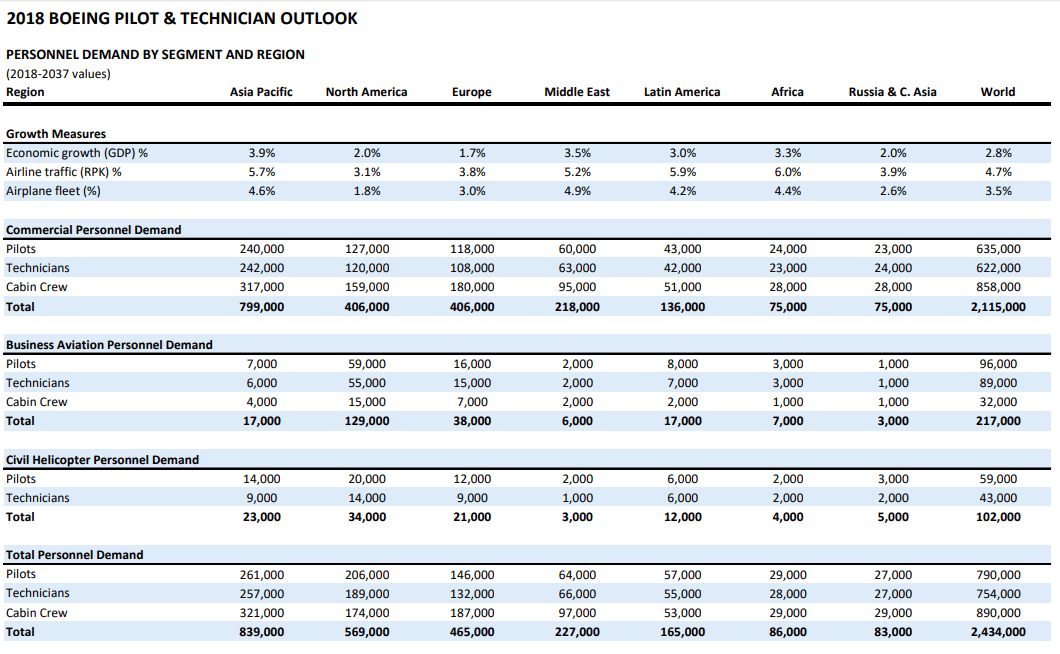The image size is (1060, 654).
Task: Click business aviation pilots North America '59,000'
Action: 367,364
